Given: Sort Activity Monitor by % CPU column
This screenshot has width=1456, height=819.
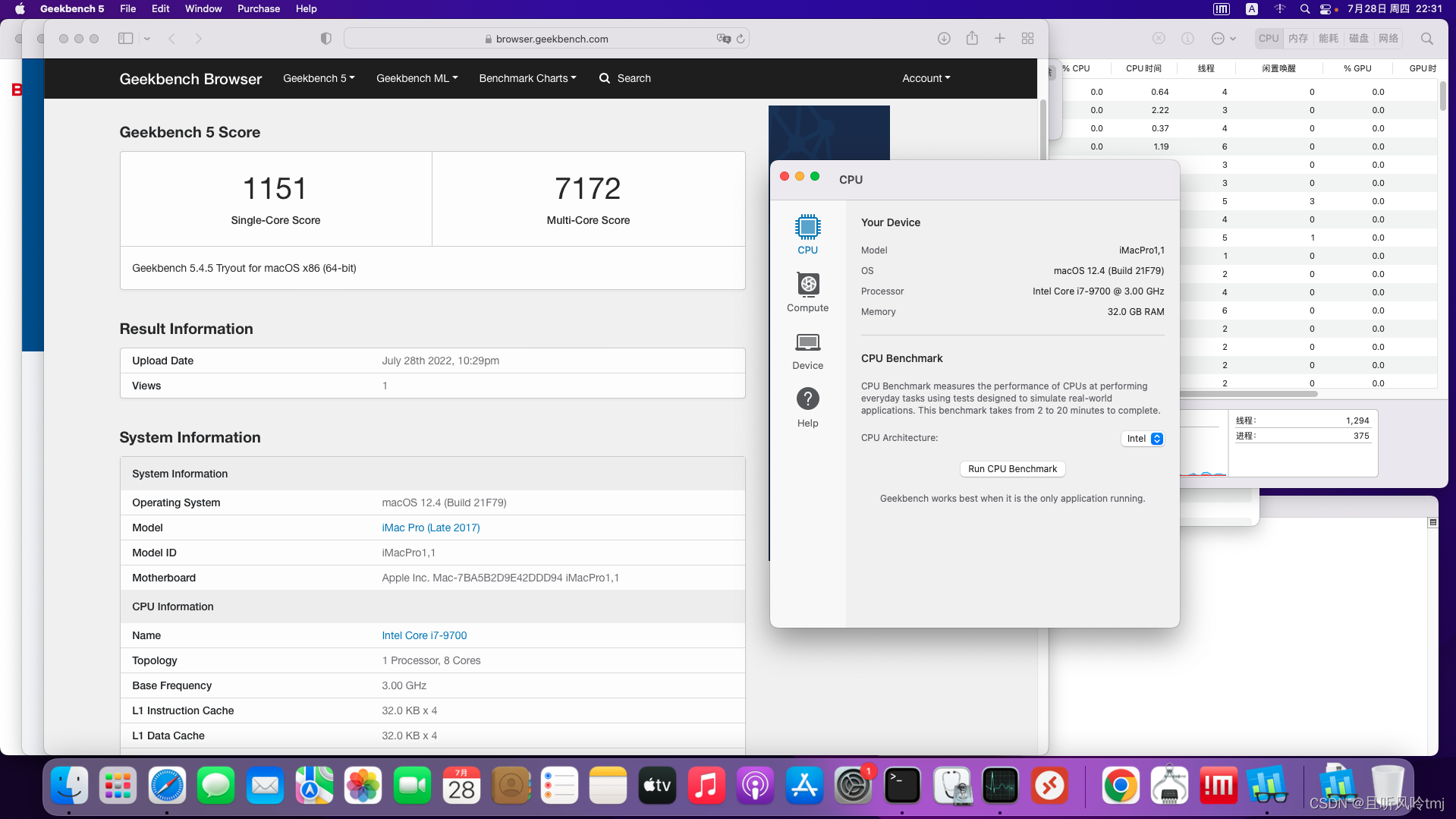Looking at the screenshot, I should click(x=1075, y=68).
